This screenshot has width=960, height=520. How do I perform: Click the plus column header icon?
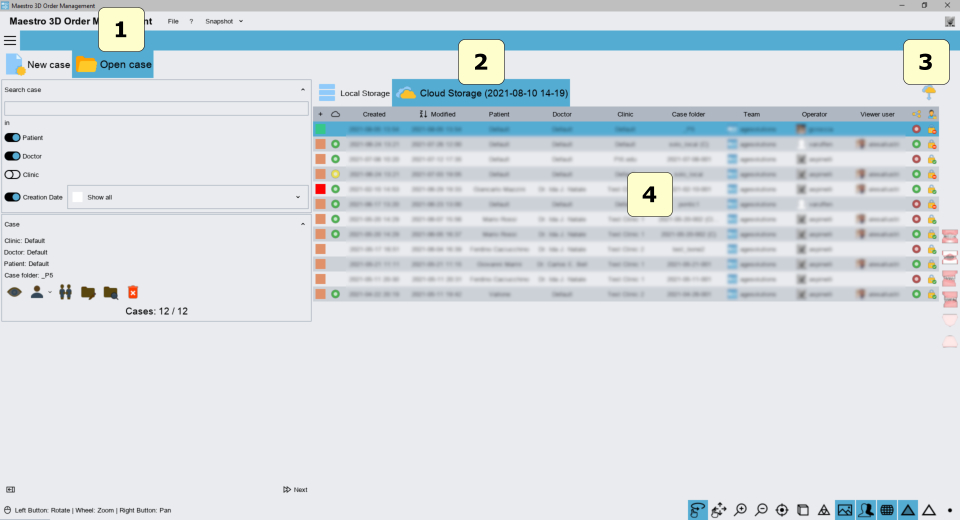click(320, 115)
